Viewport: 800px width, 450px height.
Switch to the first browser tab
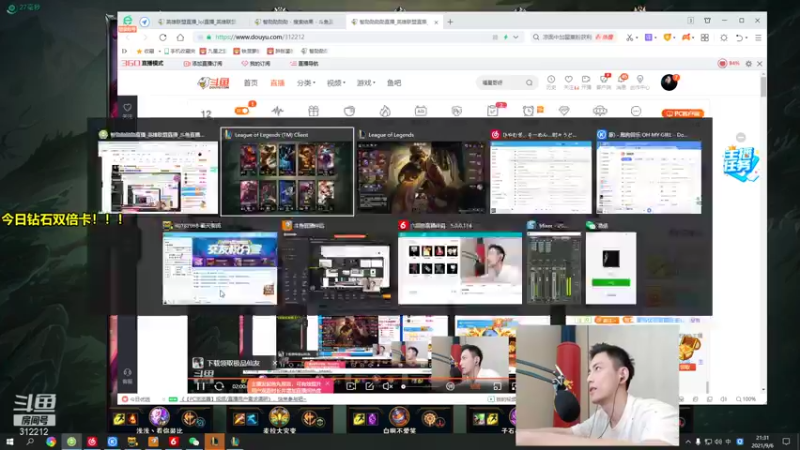click(199, 22)
